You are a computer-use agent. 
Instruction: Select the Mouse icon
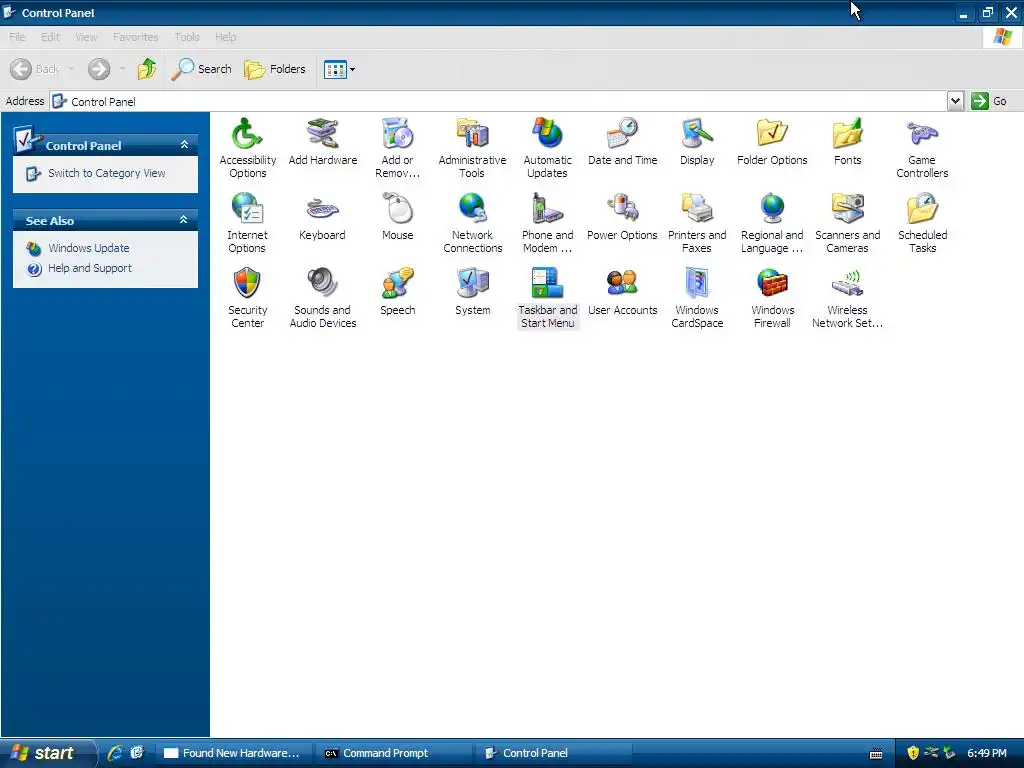397,217
